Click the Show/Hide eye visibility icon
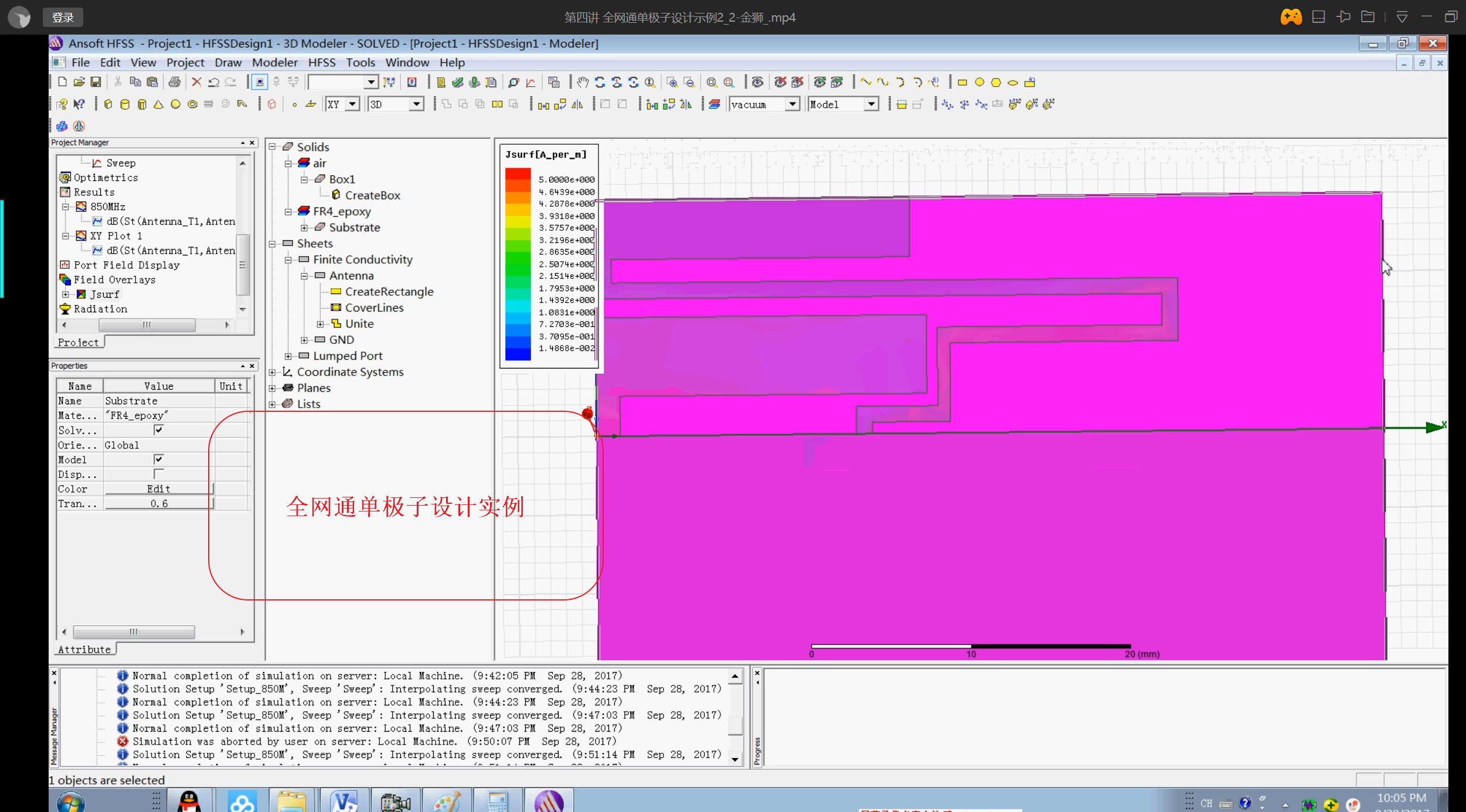This screenshot has width=1466, height=812. tap(757, 82)
